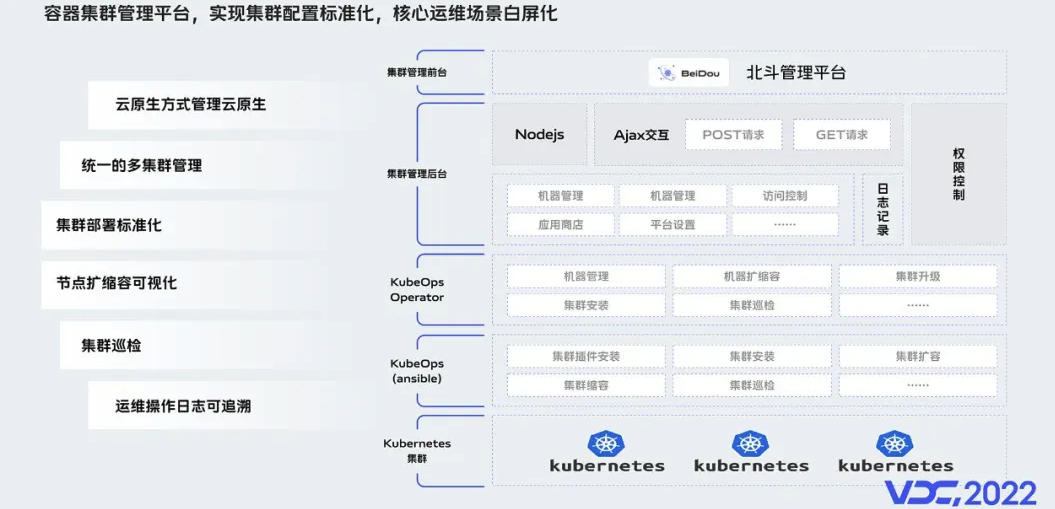
Task: Select the 集群管理前台 layer label
Action: 416,73
